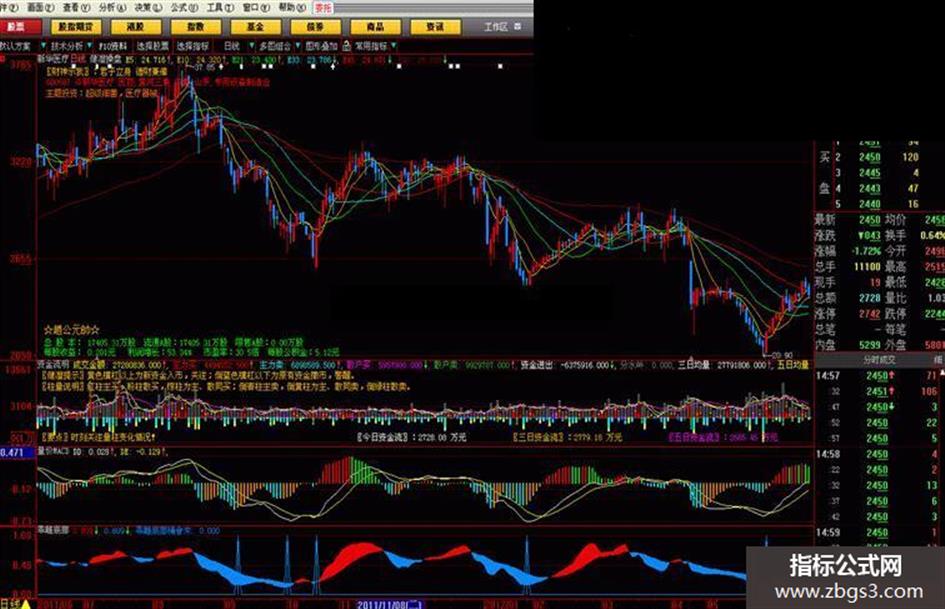Image resolution: width=945 pixels, height=609 pixels.
Task: Click the 图形叠加 toolbar button
Action: coord(321,46)
